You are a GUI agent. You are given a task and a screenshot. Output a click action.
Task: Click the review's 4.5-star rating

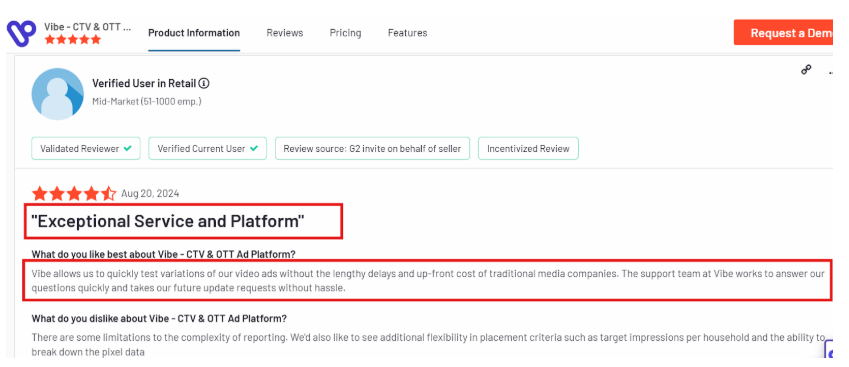pyautogui.click(x=74, y=193)
